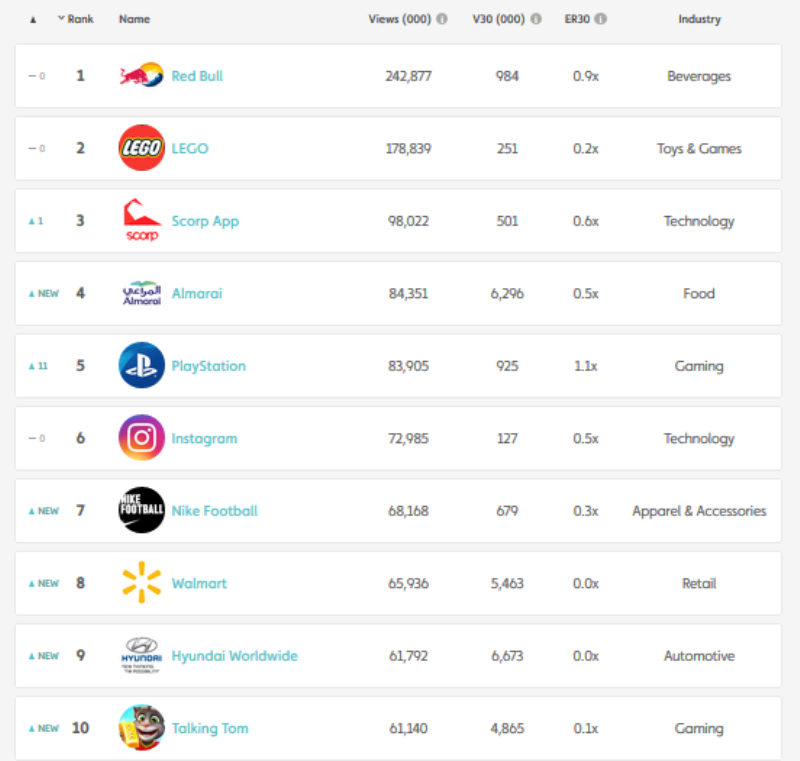Click the LEGO brand logo

tap(141, 148)
